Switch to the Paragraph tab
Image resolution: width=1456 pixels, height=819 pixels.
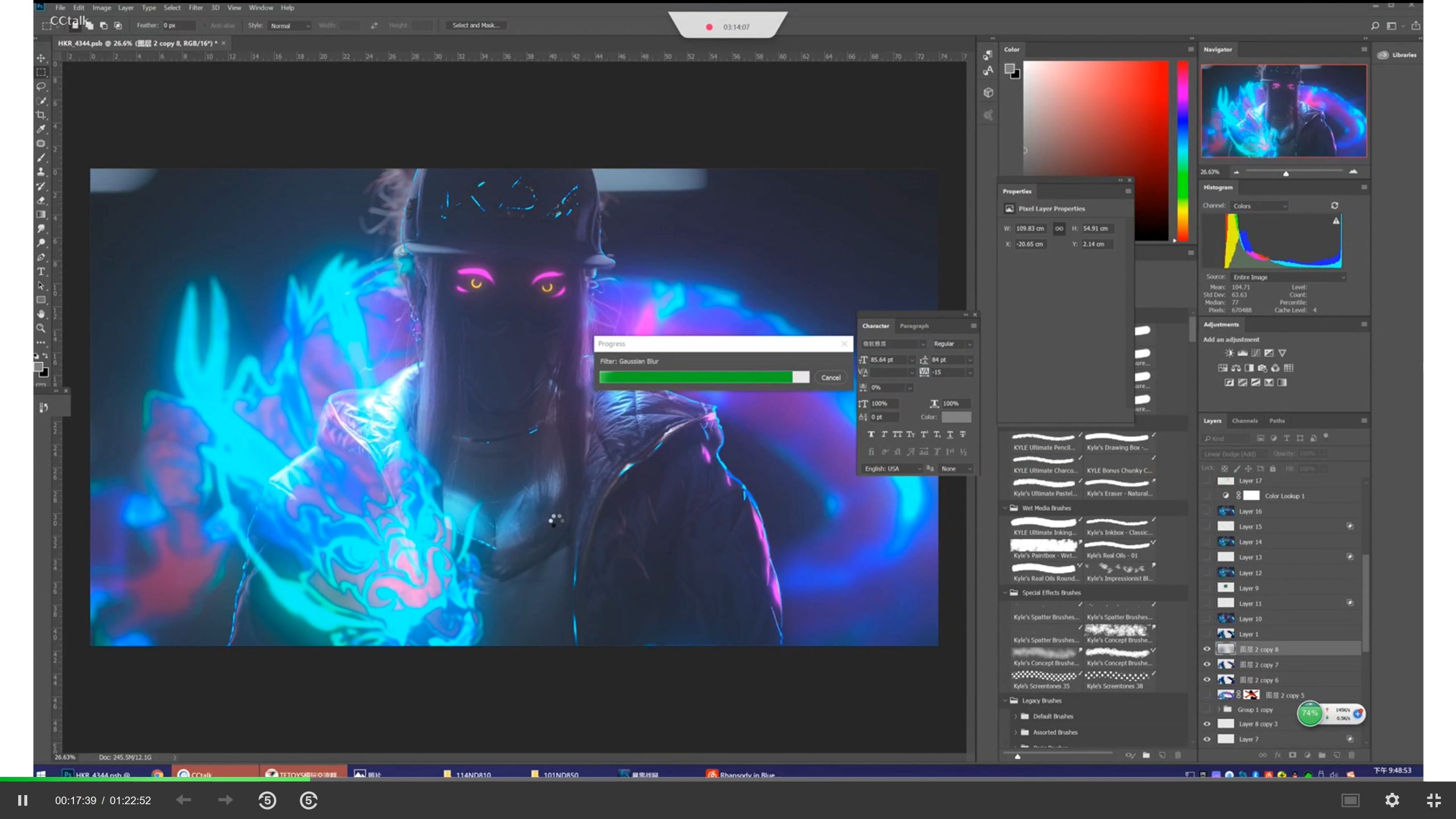914,326
